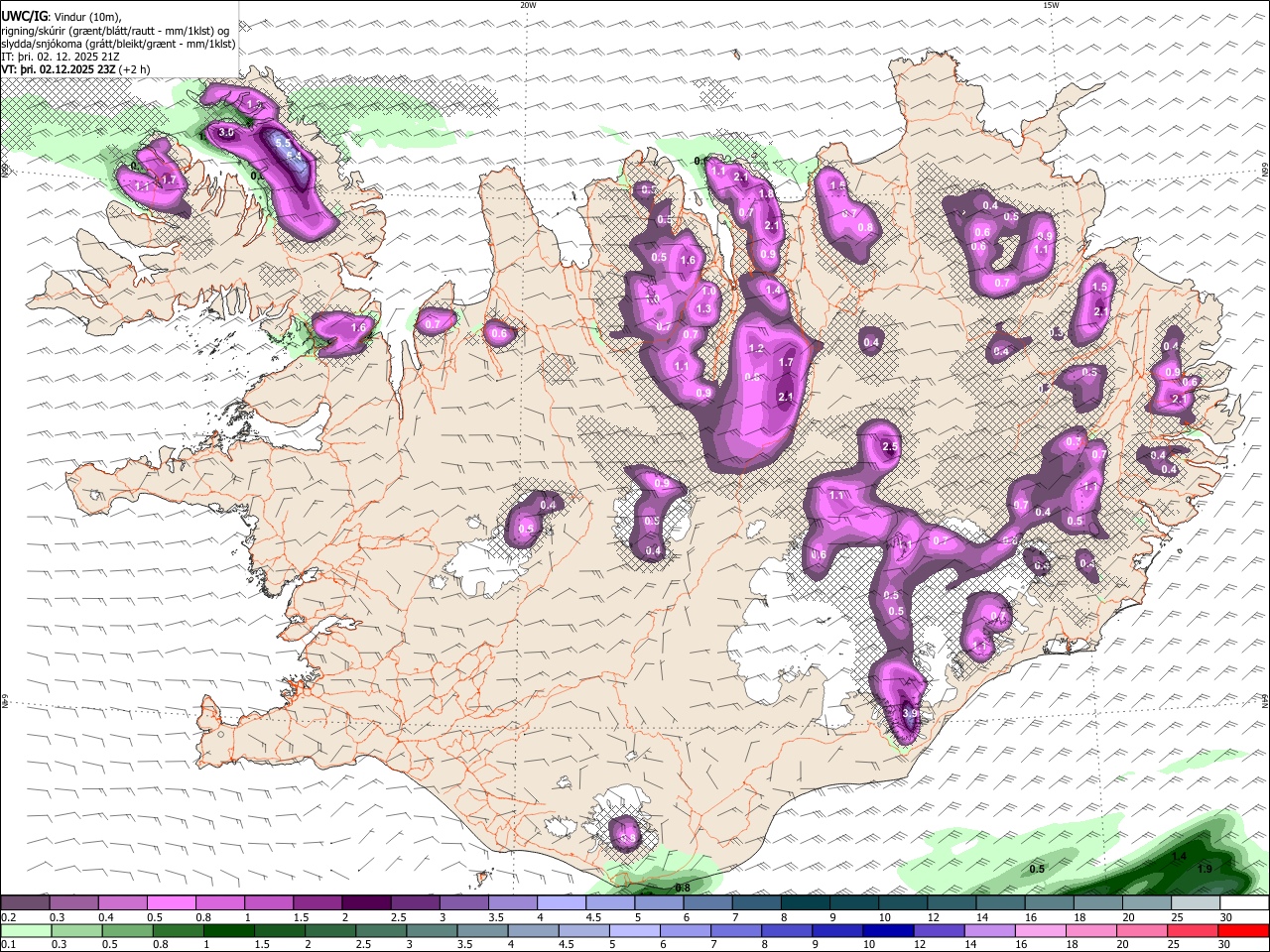This screenshot has height=952, width=1270.
Task: Select the darkest green 1 swatch in lower legend
Action: pyautogui.click(x=229, y=930)
